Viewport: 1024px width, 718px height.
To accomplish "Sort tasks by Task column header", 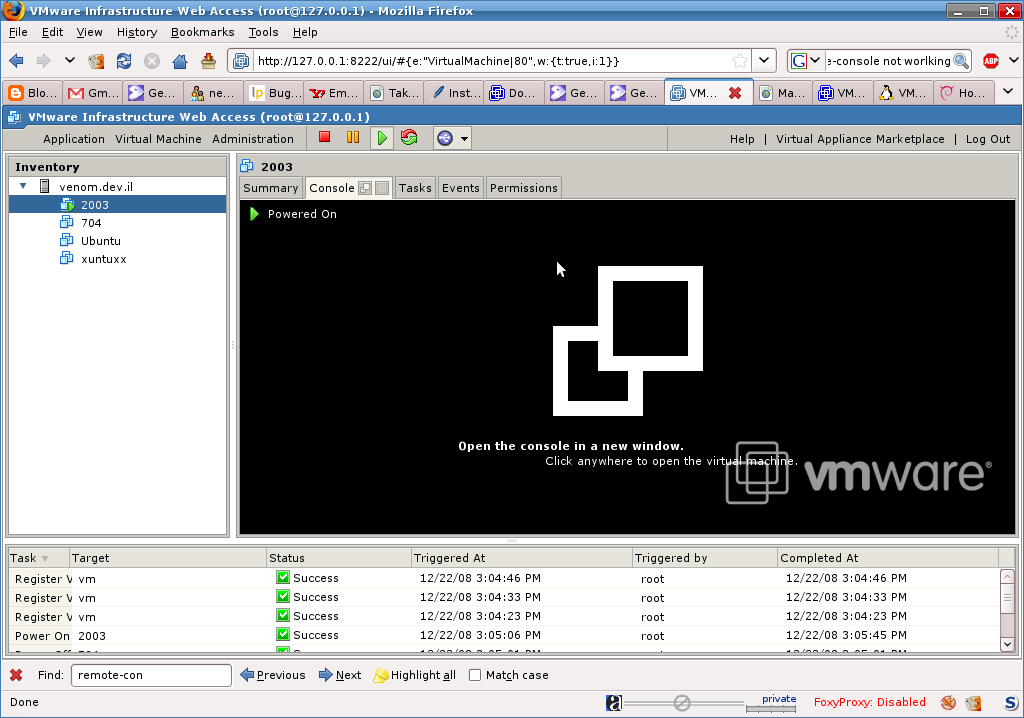I will 38,558.
